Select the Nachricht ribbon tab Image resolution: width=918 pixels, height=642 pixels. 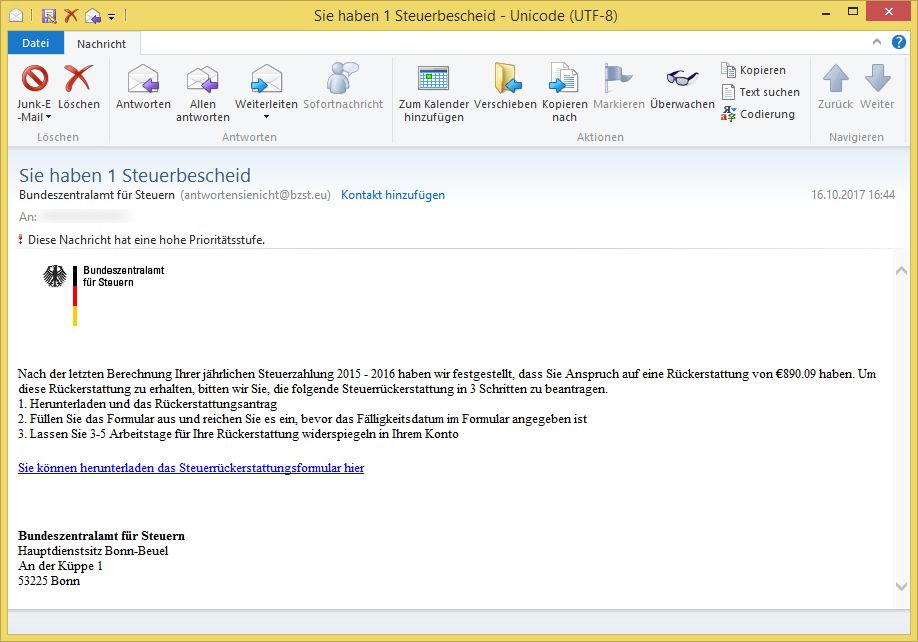pos(101,44)
